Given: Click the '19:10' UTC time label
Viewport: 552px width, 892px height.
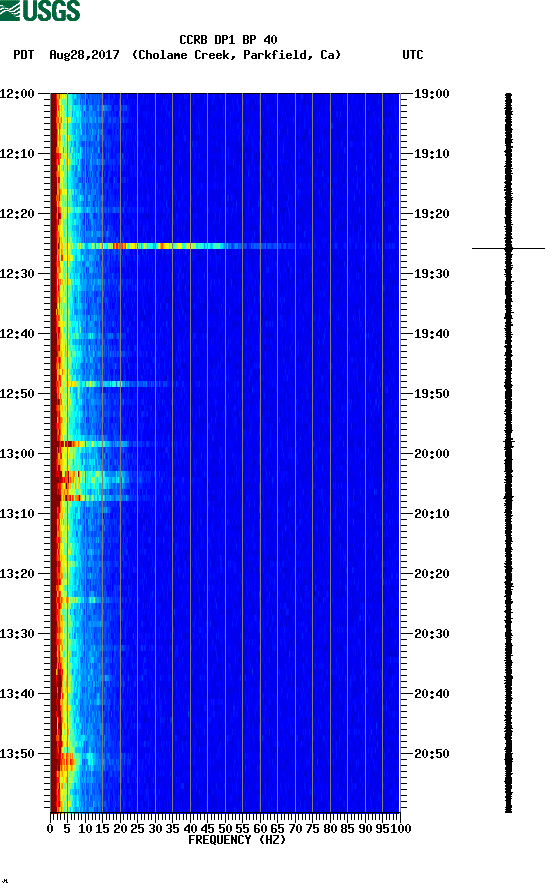Looking at the screenshot, I should (x=431, y=154).
